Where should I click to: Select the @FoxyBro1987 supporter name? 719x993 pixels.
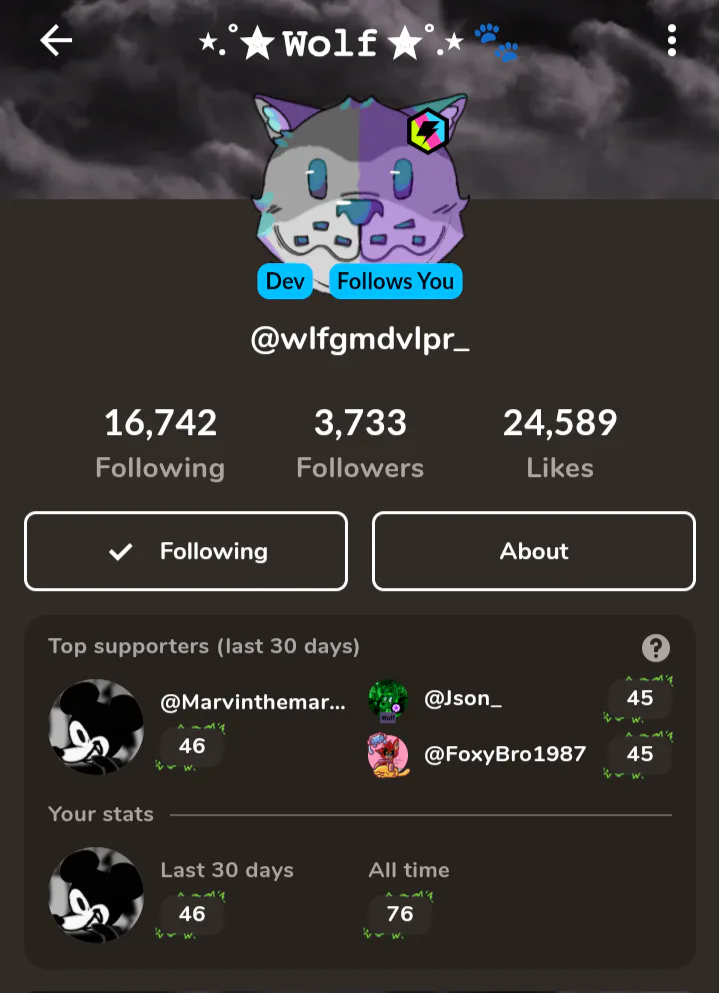pyautogui.click(x=505, y=754)
